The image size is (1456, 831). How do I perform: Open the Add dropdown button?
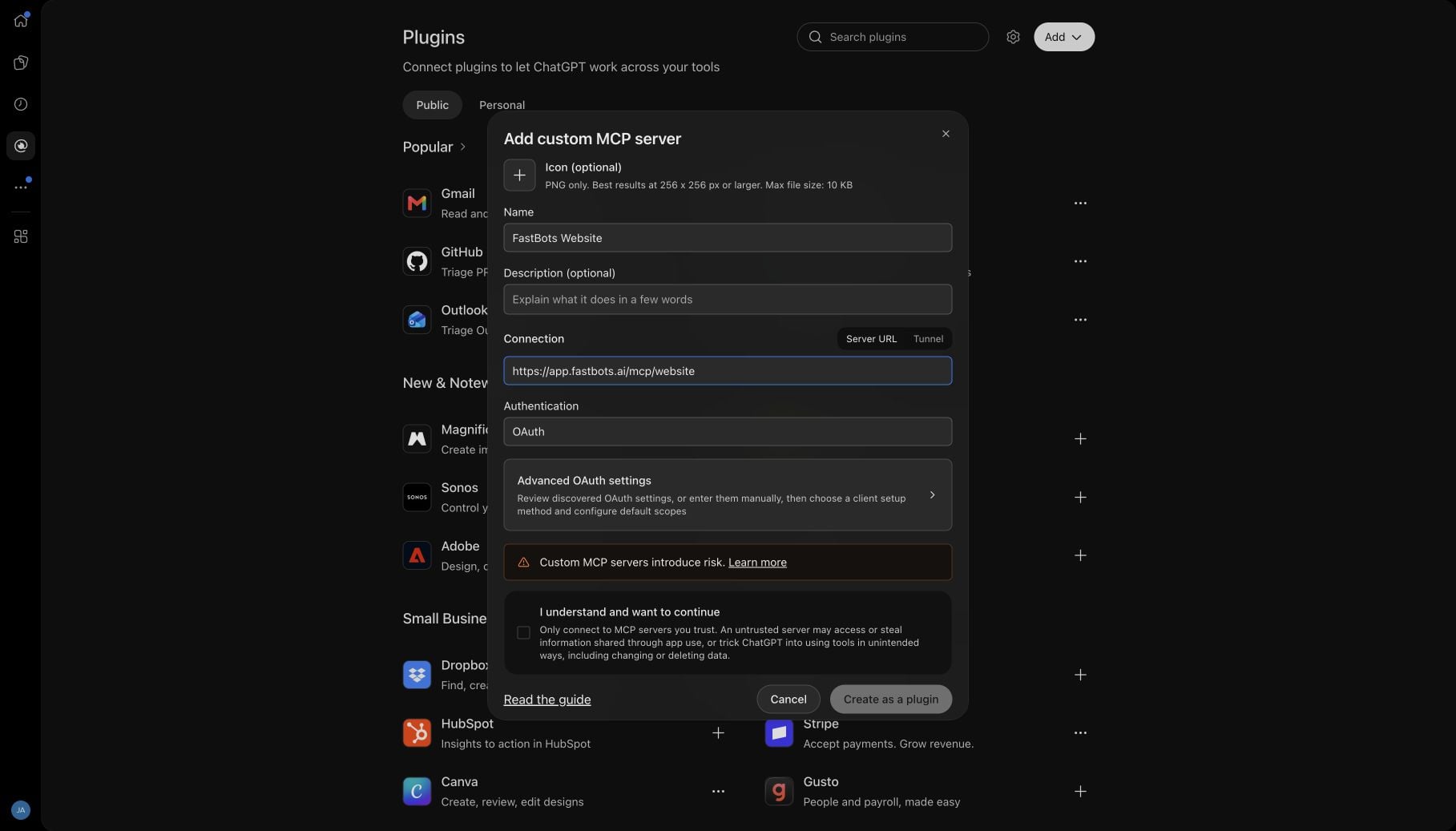(1063, 37)
